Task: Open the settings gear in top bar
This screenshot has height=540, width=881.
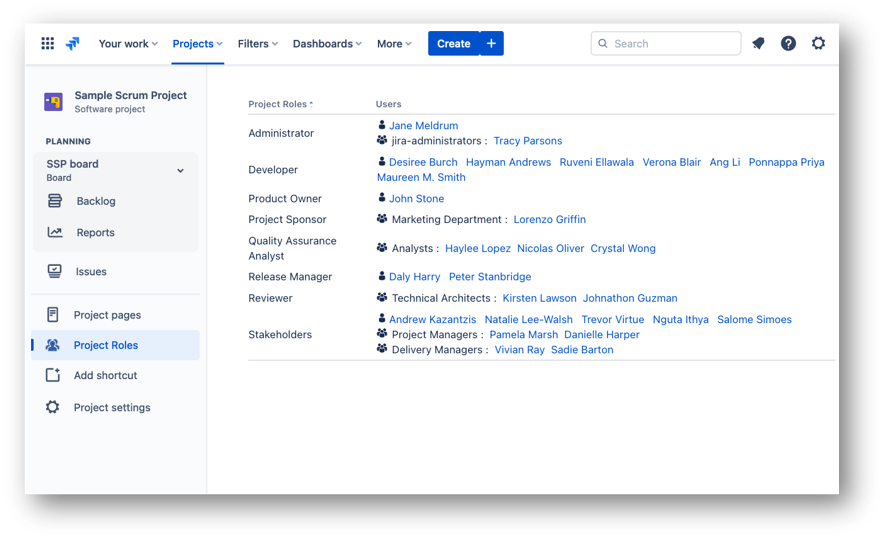Action: (818, 43)
